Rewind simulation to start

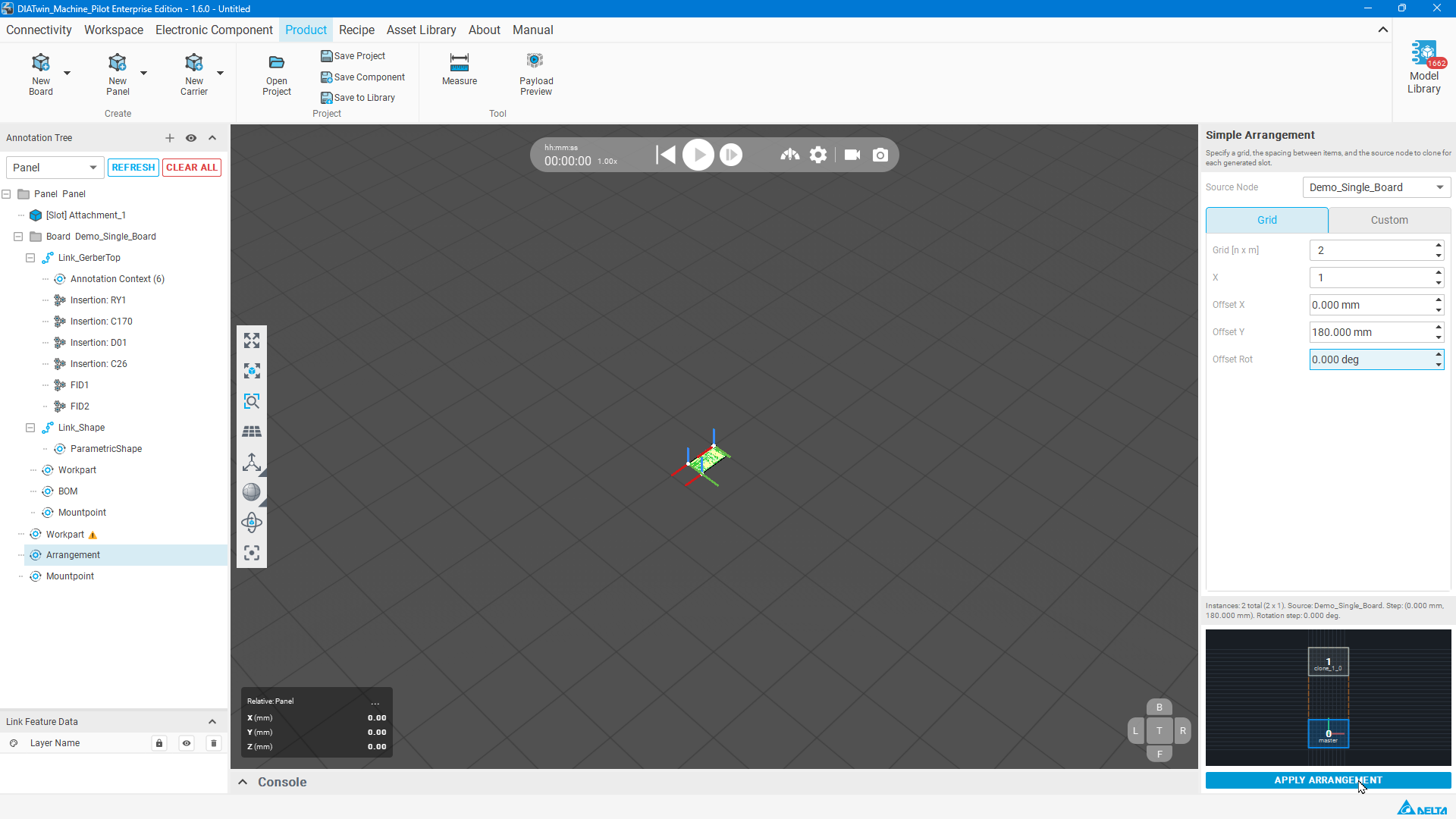[x=666, y=155]
